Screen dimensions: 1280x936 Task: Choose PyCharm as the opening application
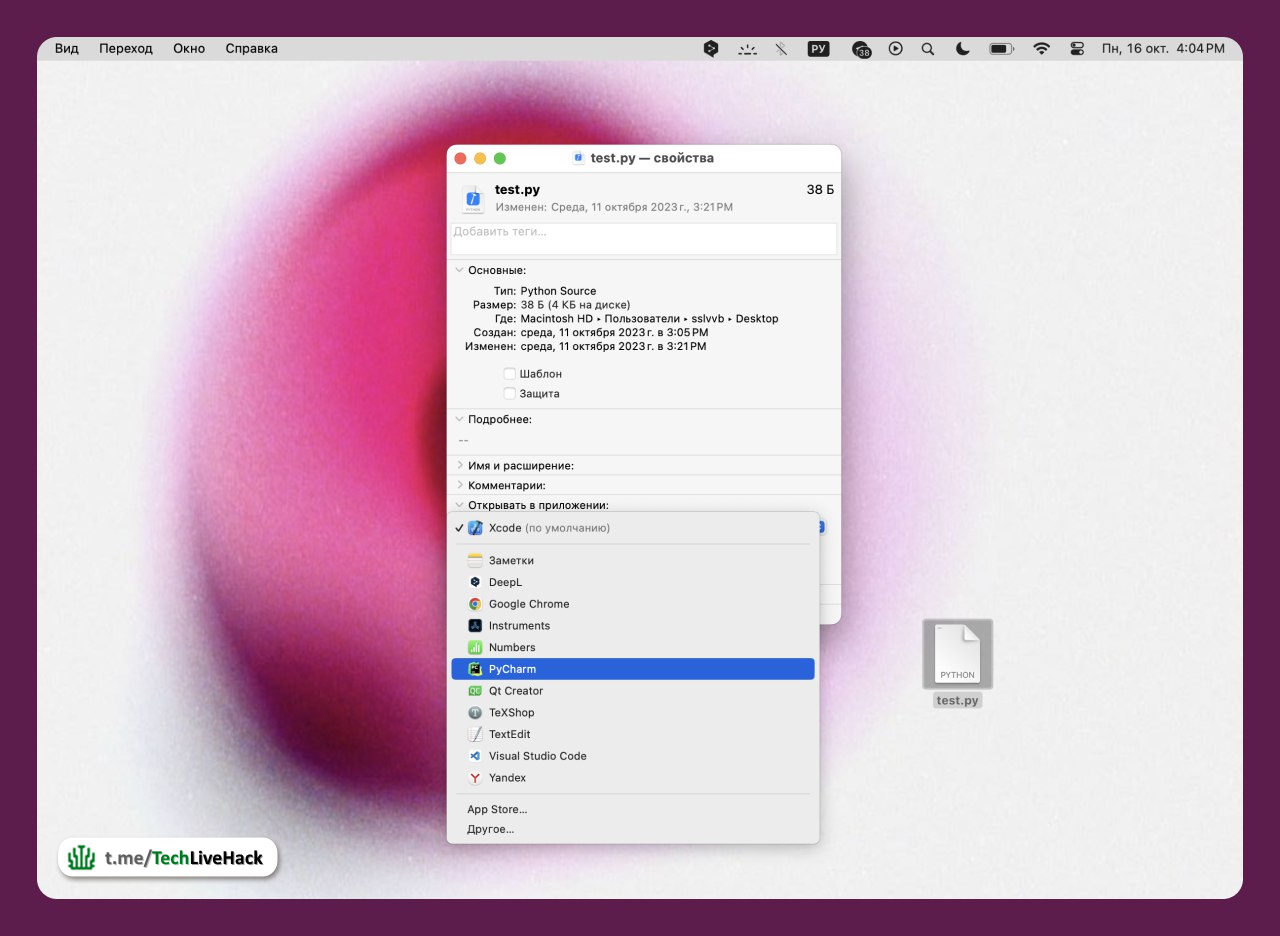[633, 669]
